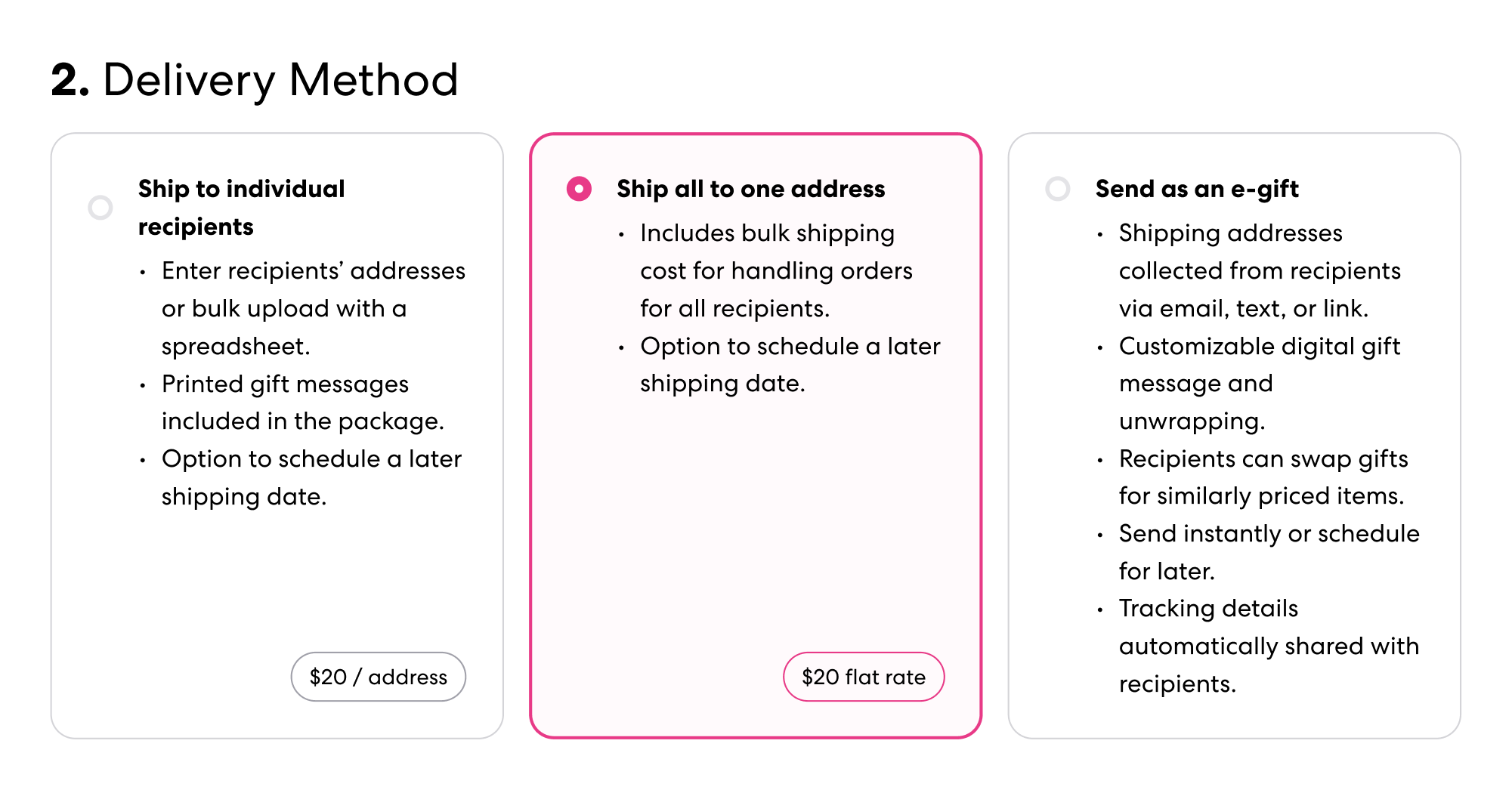Image resolution: width=1512 pixels, height=790 pixels.
Task: Click the $20 / address price badge
Action: click(x=378, y=677)
